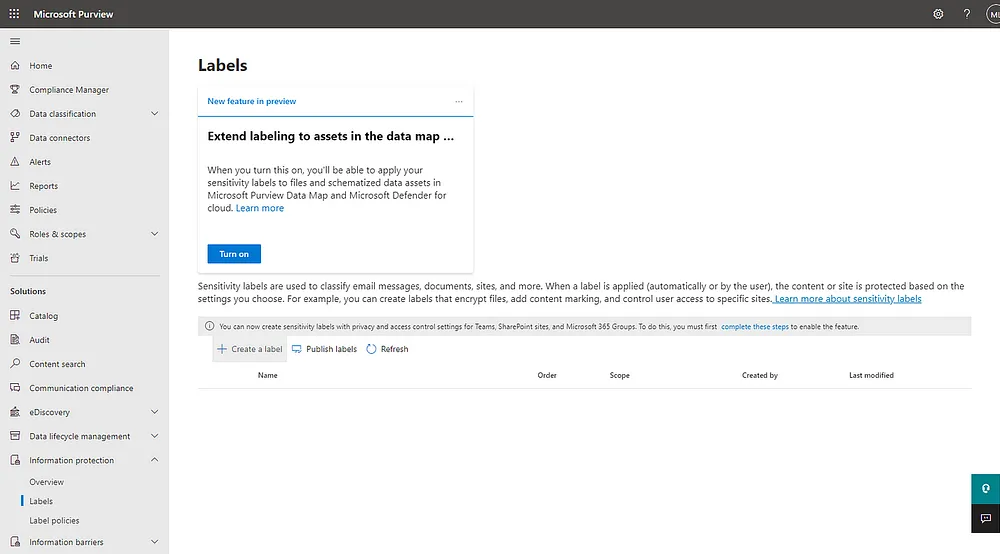This screenshot has width=1000, height=554.
Task: Sort by the Name column header
Action: [x=267, y=375]
